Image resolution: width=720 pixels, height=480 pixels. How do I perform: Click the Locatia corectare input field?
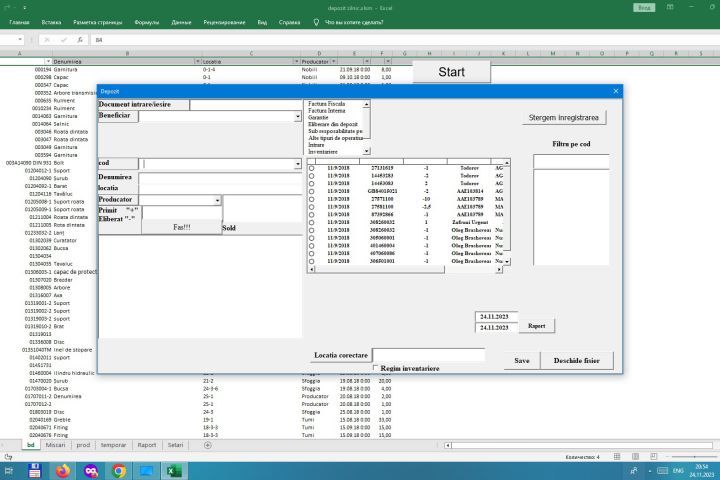[x=428, y=355]
